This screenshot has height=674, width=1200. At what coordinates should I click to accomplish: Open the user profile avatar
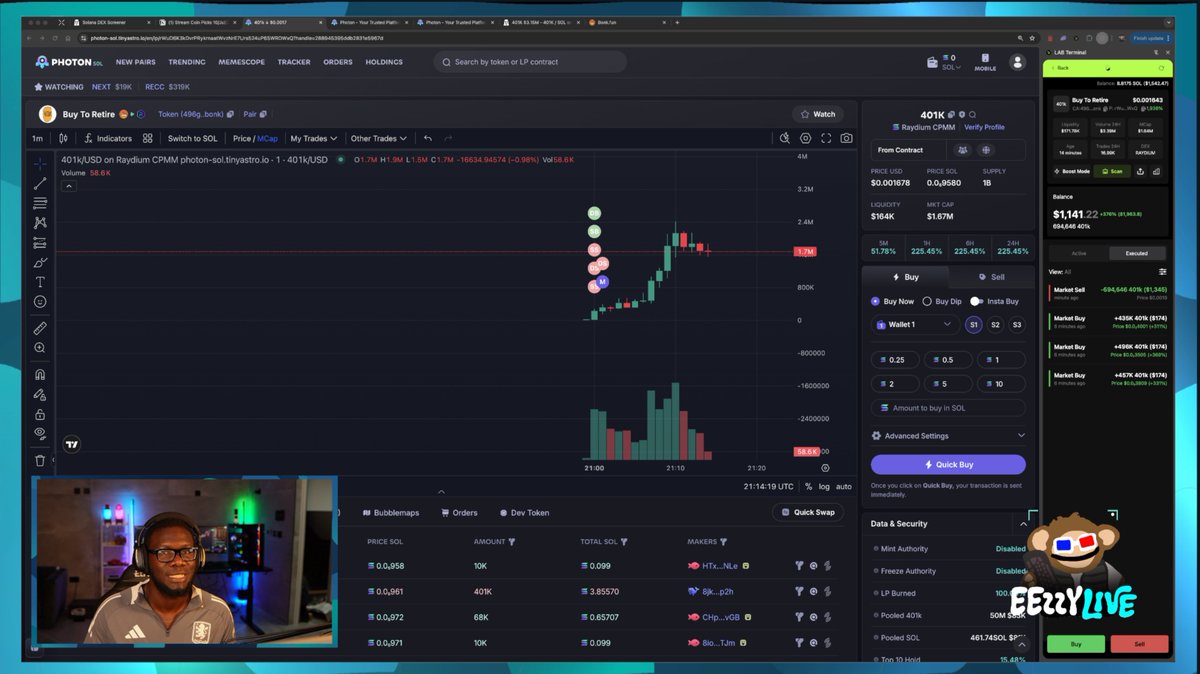1018,62
